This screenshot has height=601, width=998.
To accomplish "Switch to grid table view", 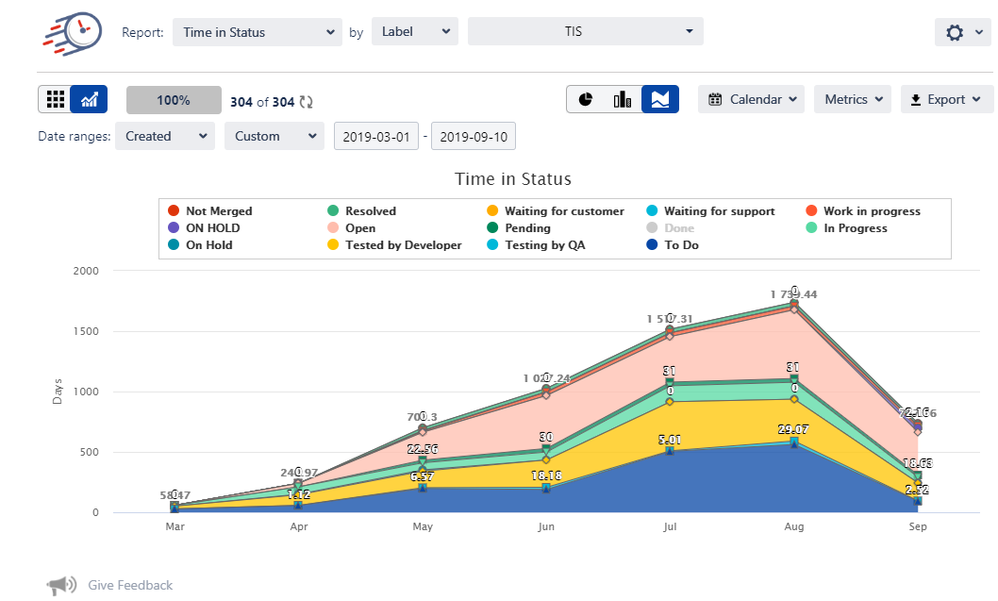I will 55,99.
